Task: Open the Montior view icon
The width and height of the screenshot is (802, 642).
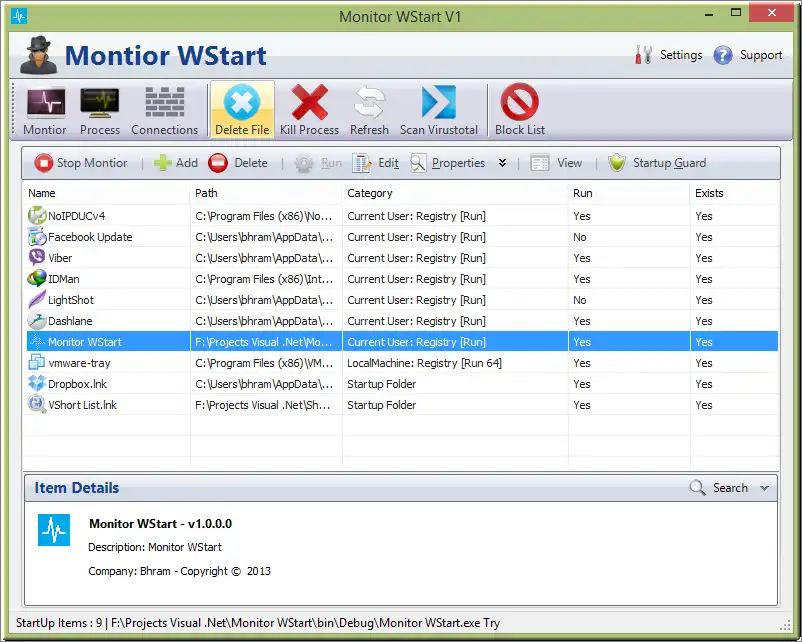Action: [46, 103]
